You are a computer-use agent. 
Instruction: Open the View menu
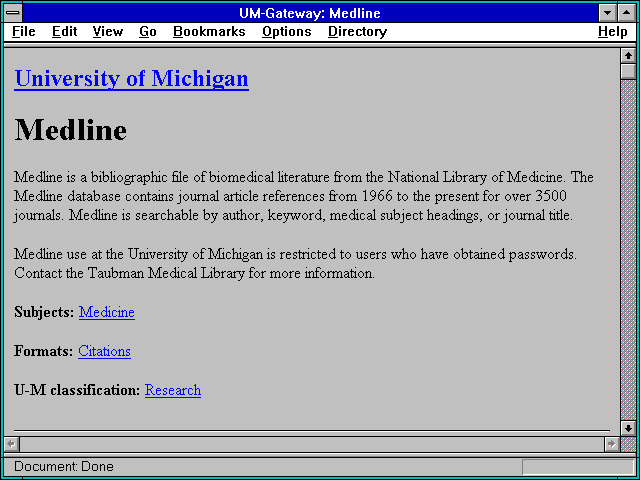coord(108,32)
